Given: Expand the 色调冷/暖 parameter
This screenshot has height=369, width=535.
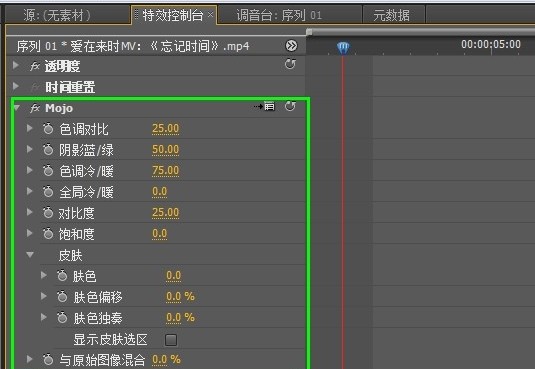Looking at the screenshot, I should pyautogui.click(x=30, y=170).
